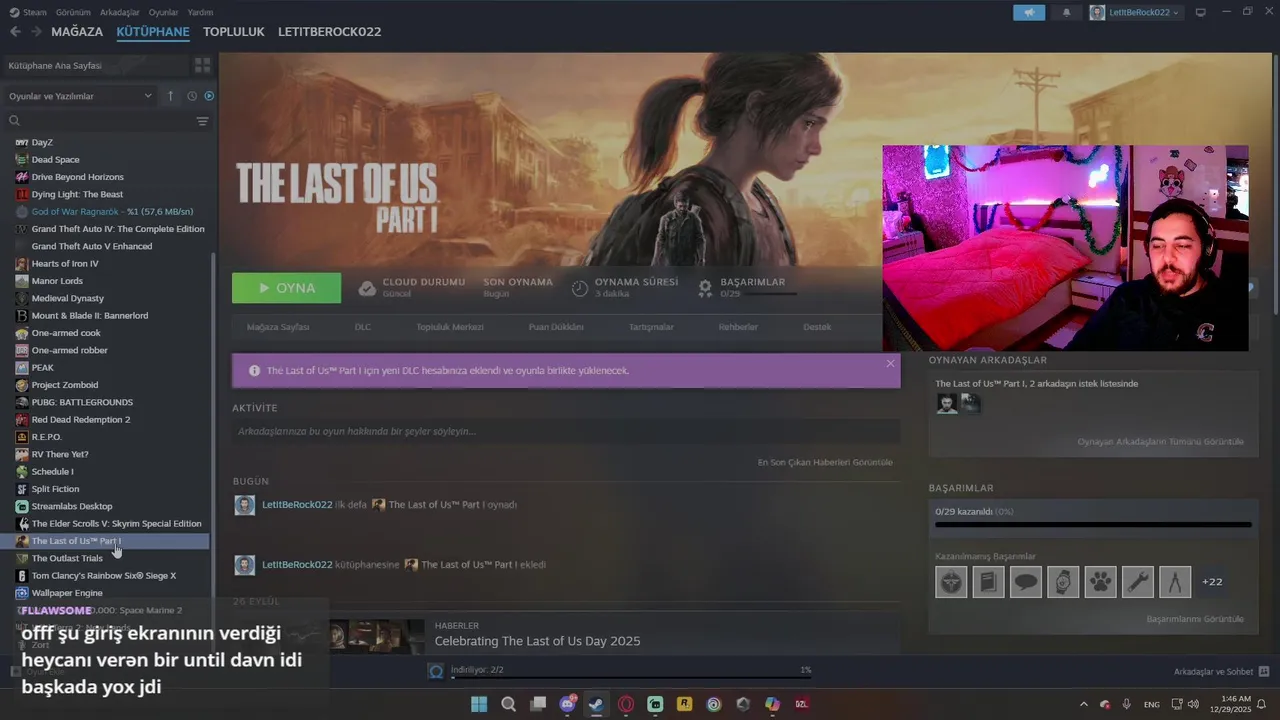Open Arkadaşlar ve Sohbet
The image size is (1280, 720).
coord(1221,671)
